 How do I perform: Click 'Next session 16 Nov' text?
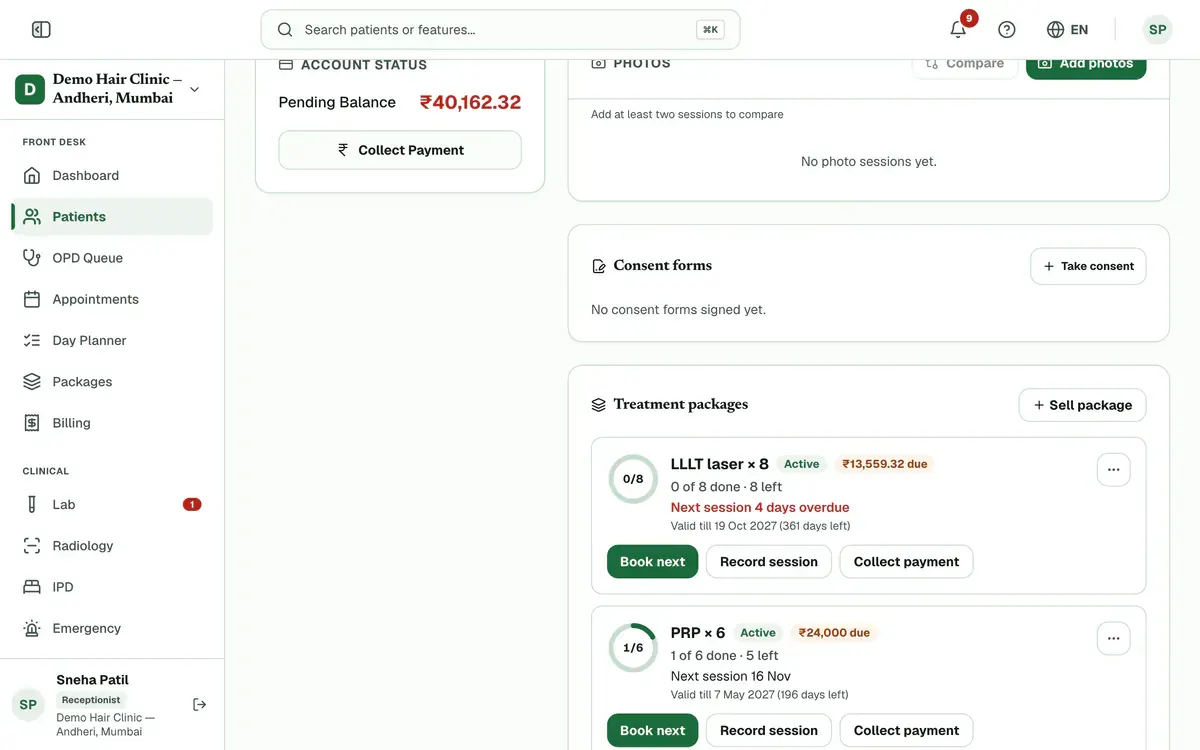[731, 676]
